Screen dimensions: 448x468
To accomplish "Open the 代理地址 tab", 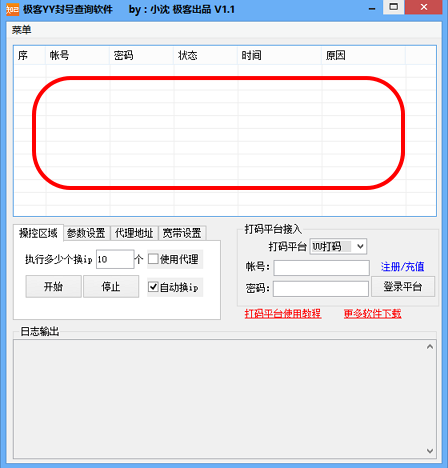I will coord(134,233).
